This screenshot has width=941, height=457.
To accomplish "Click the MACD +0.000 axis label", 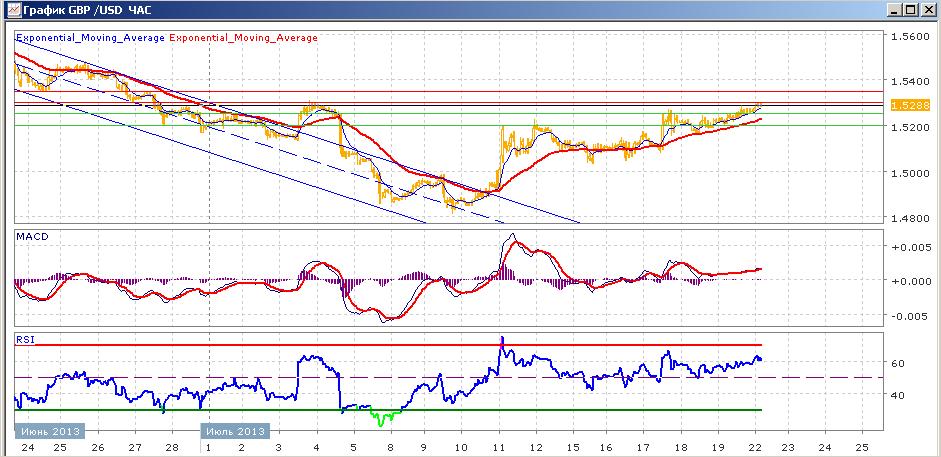I will (x=910, y=281).
